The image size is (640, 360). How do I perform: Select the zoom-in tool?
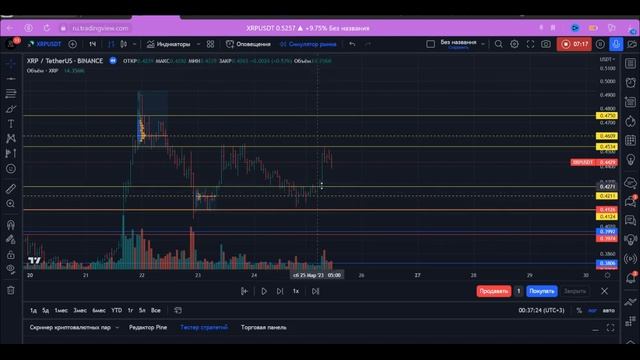[11, 204]
